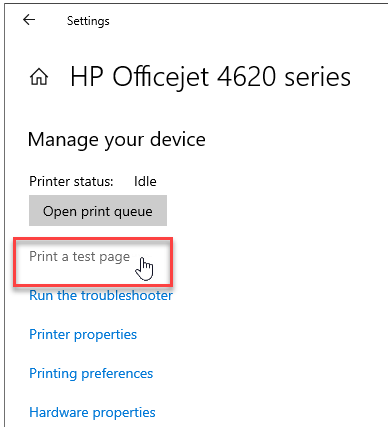Image resolution: width=388 pixels, height=427 pixels.
Task: Open the print queue
Action: (x=98, y=211)
